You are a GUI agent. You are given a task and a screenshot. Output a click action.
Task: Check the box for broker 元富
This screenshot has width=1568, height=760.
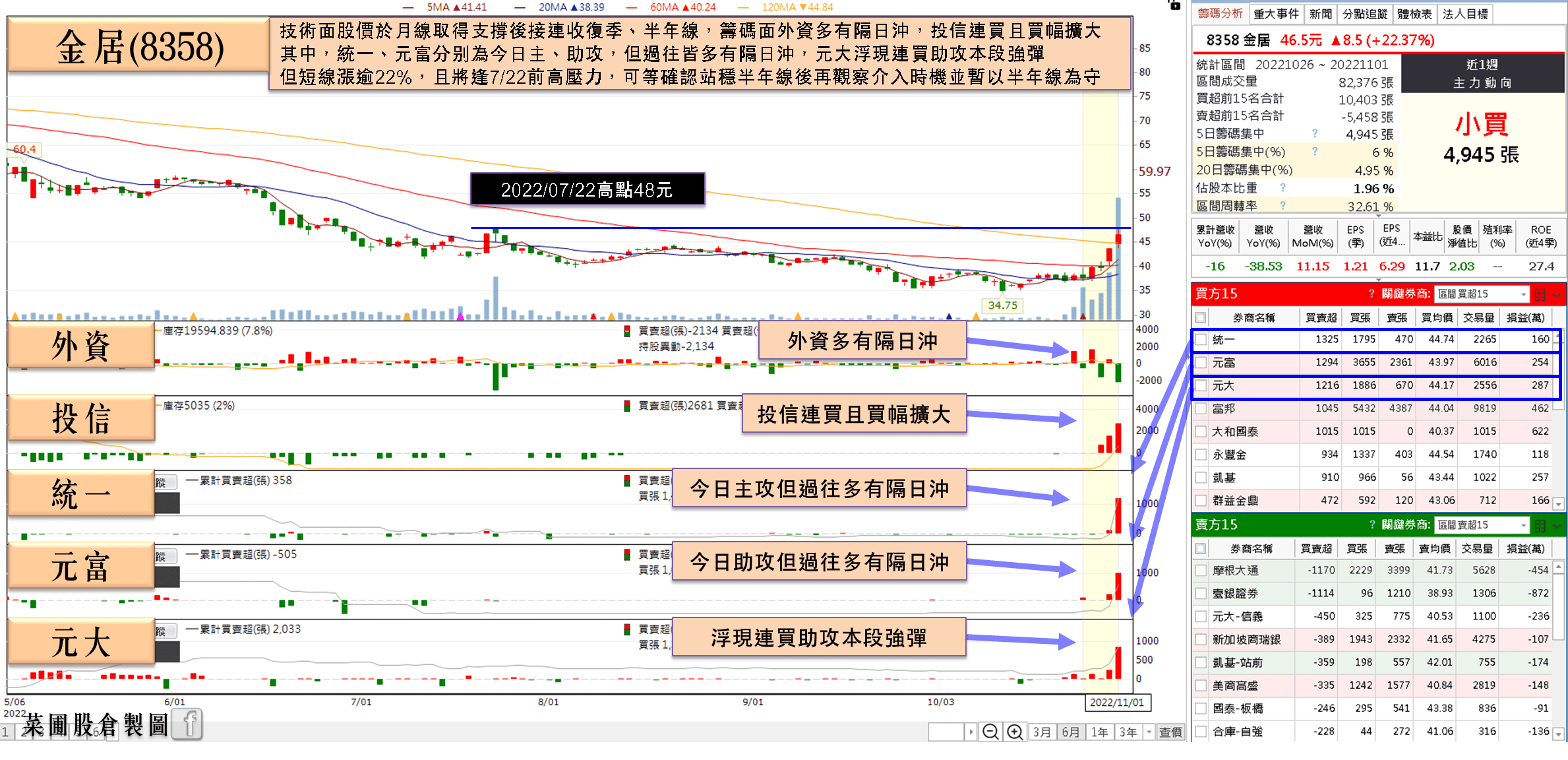[x=1201, y=363]
